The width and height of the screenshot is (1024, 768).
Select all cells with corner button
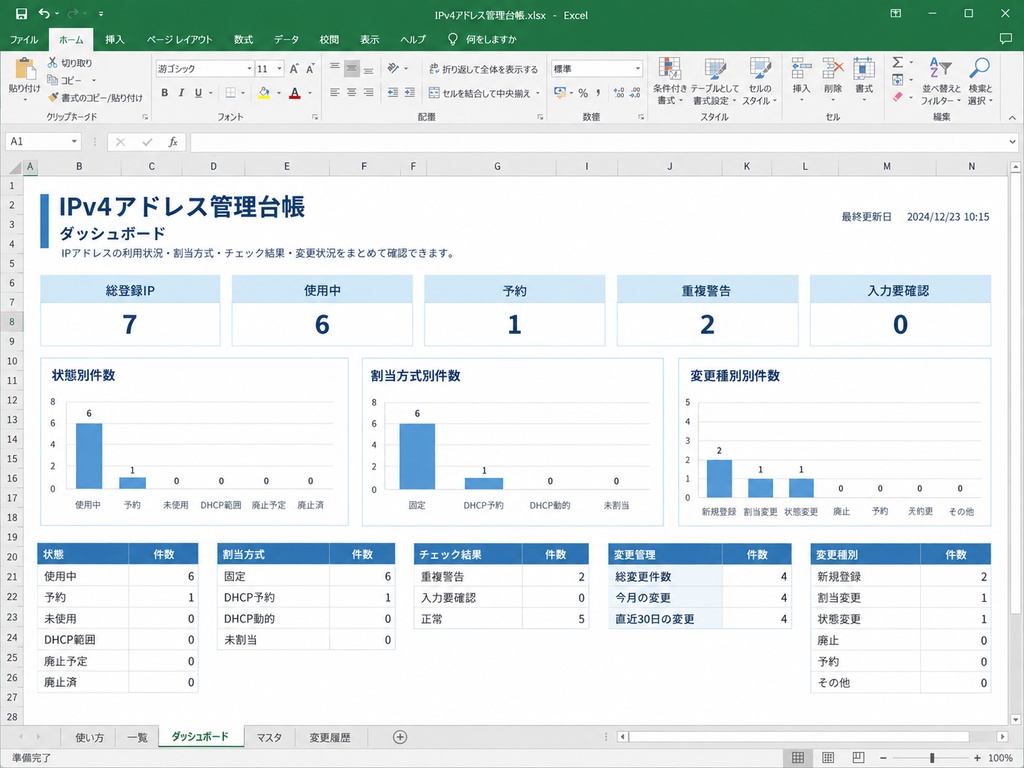point(14,167)
